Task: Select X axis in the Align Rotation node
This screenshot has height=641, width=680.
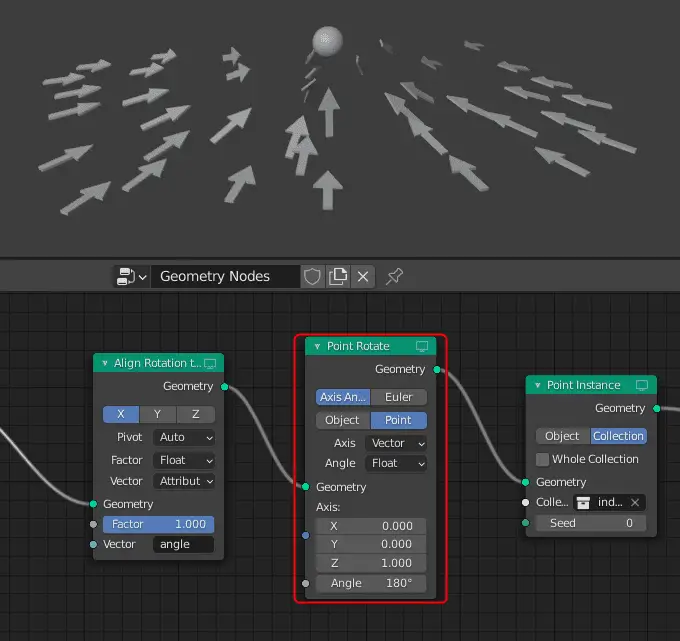Action: (121, 414)
